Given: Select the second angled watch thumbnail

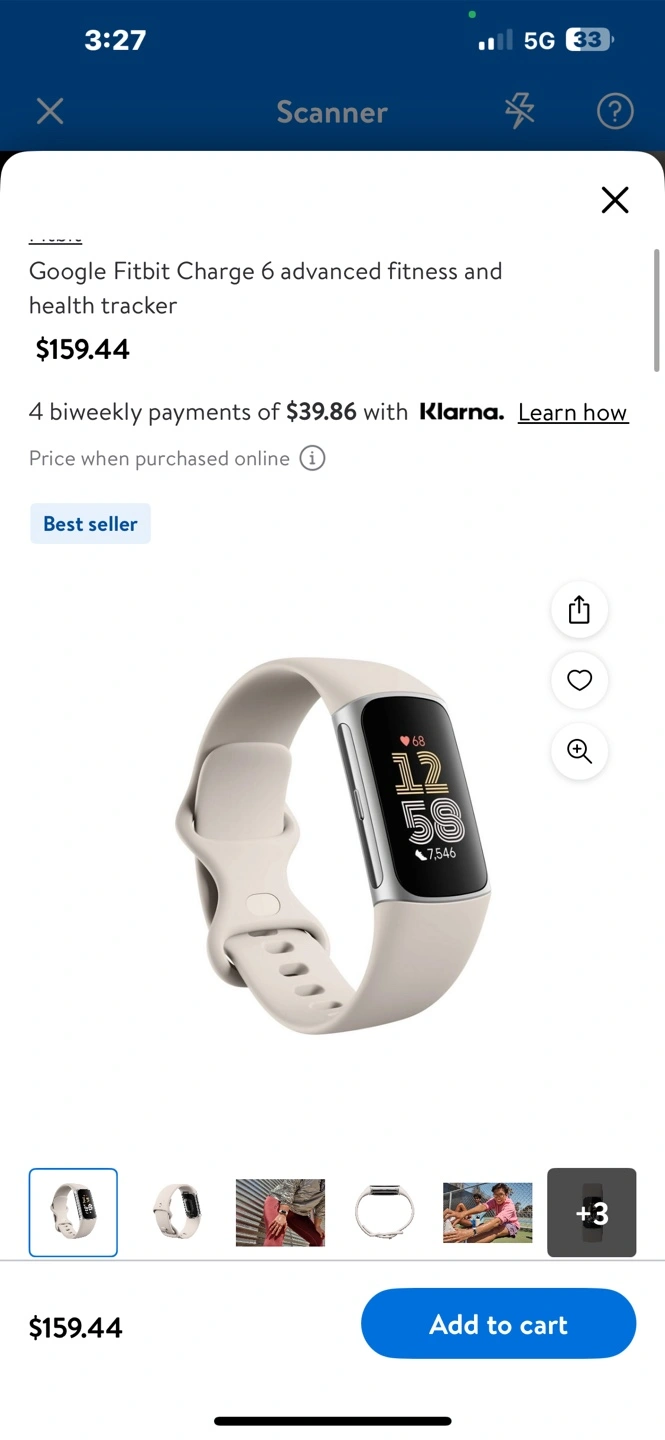Looking at the screenshot, I should tap(177, 1212).
